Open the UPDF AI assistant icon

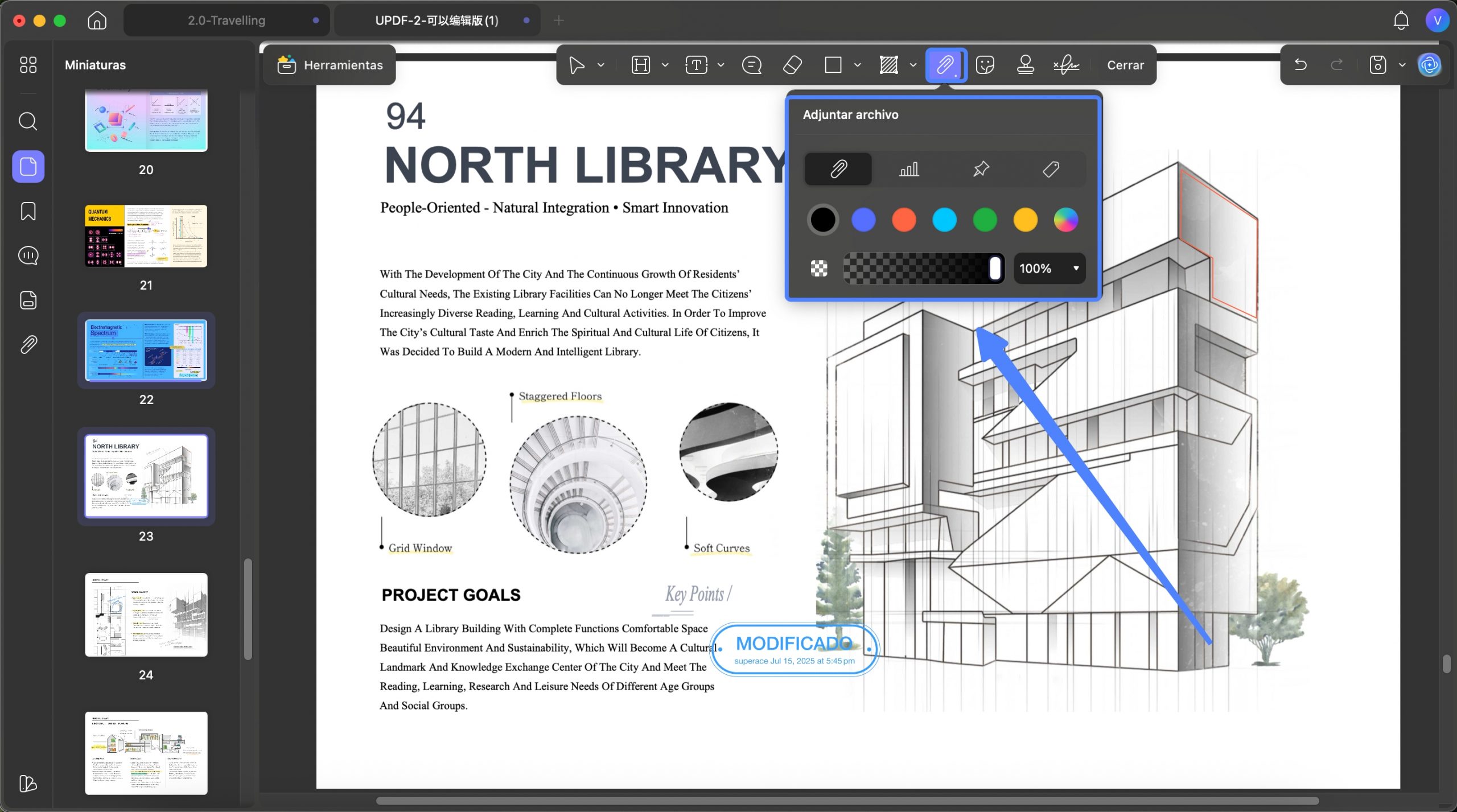[x=1430, y=65]
